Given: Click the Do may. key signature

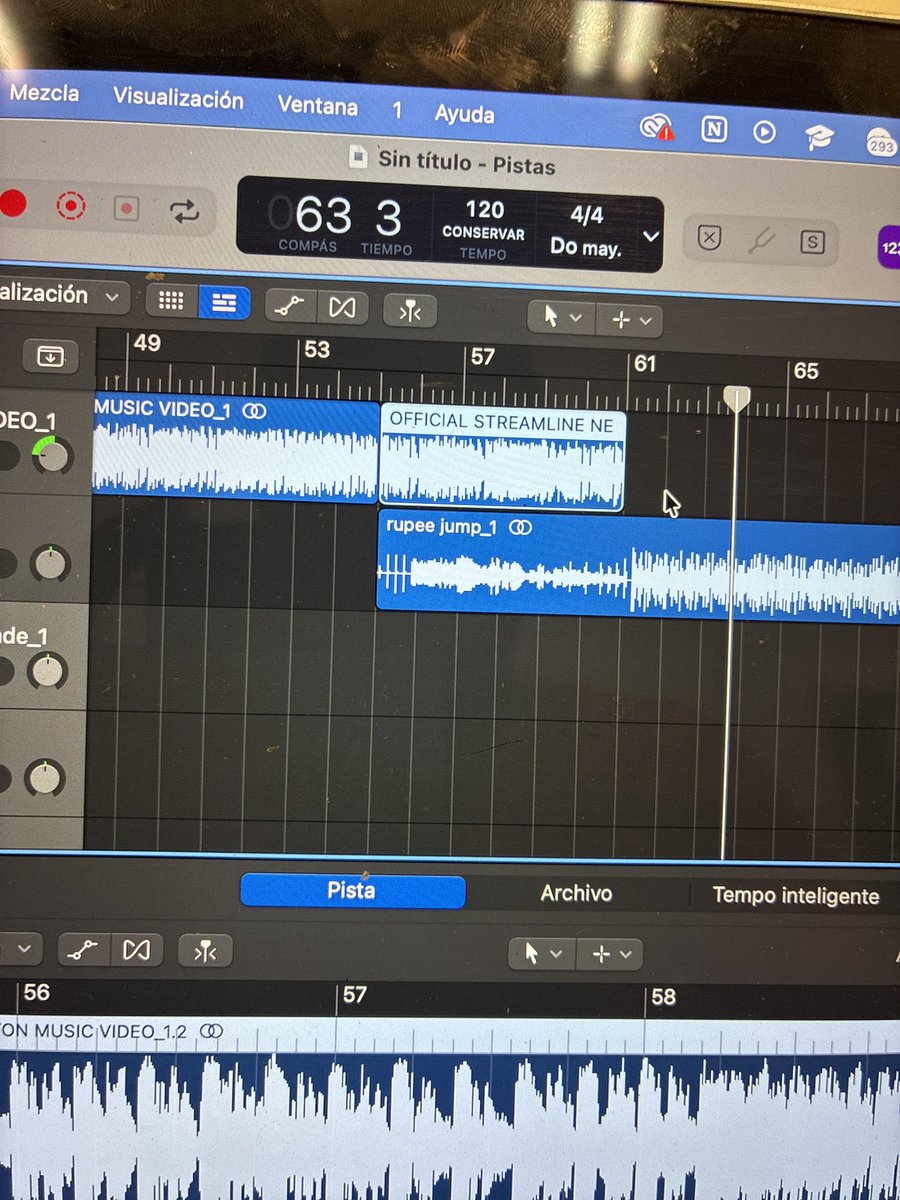Looking at the screenshot, I should coord(586,247).
